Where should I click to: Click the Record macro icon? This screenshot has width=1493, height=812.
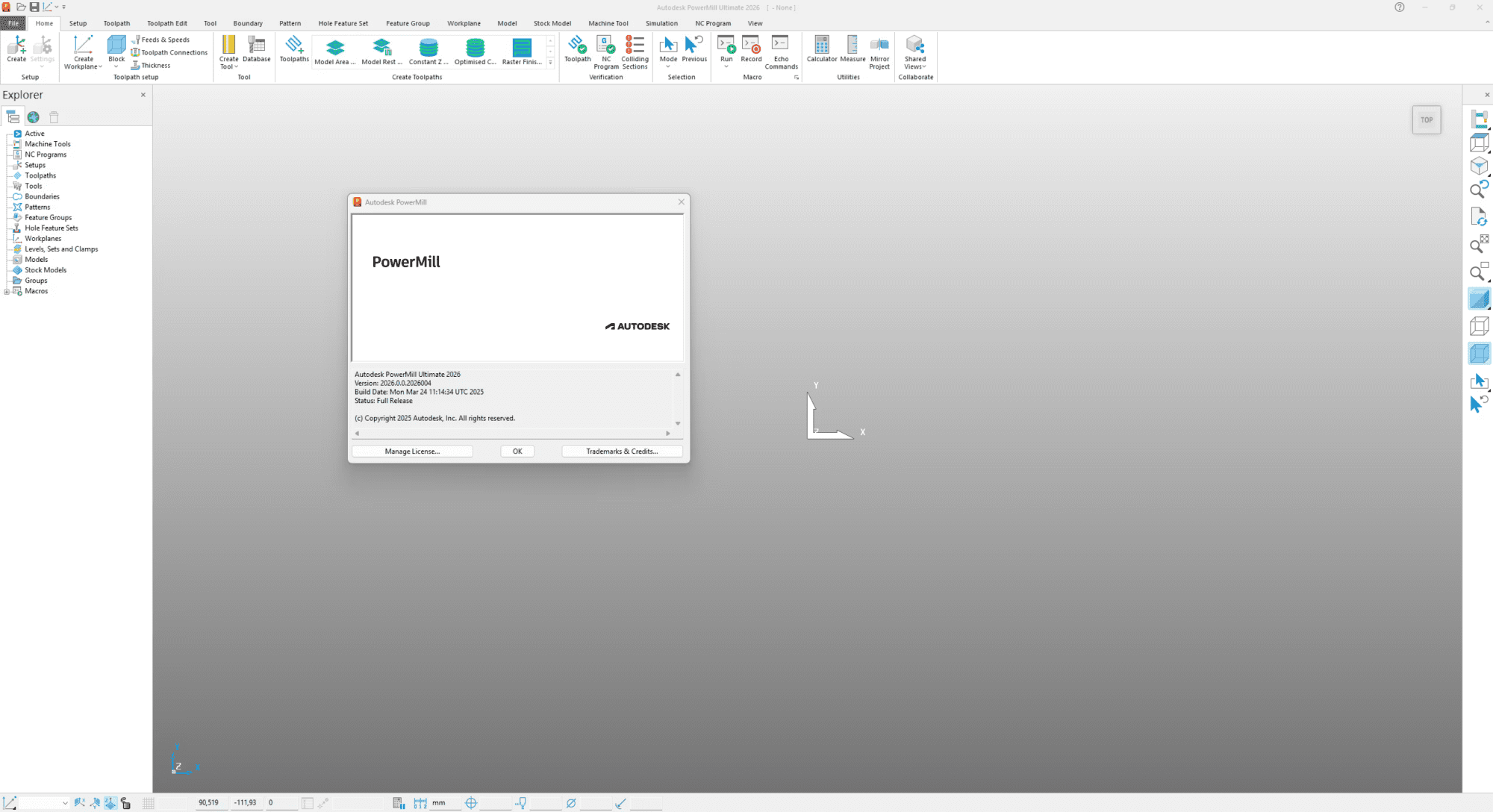(750, 49)
